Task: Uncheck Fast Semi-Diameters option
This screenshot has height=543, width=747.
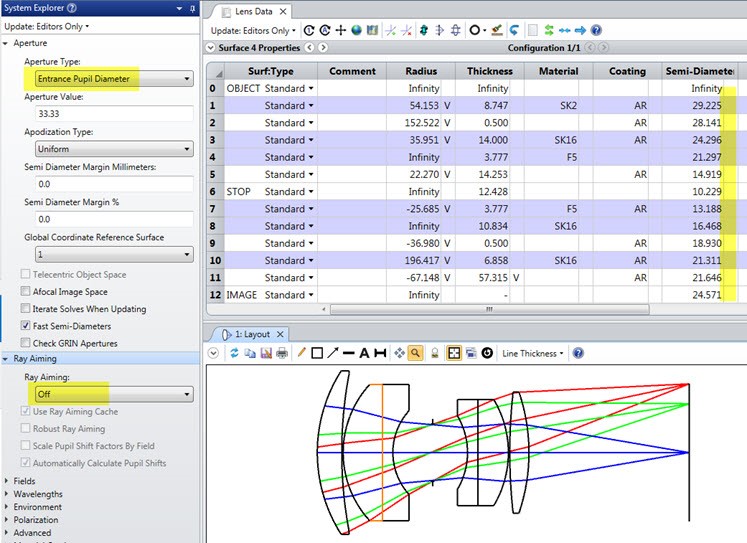Action: [x=25, y=326]
